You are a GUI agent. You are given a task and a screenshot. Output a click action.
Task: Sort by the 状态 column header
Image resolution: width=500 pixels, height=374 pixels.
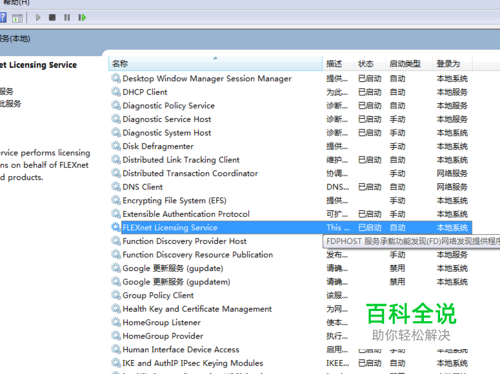tap(369, 63)
